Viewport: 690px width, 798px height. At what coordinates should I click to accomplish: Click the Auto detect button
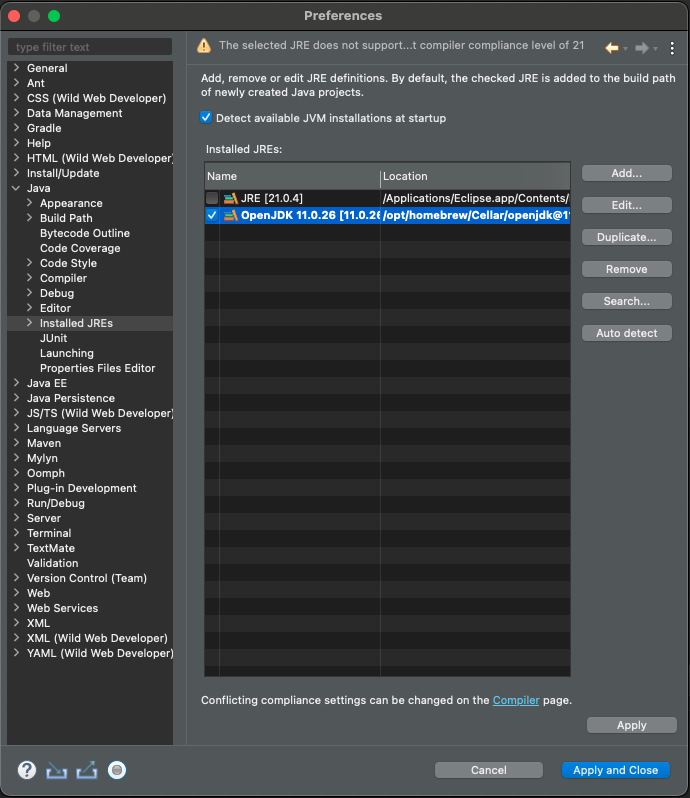point(626,333)
